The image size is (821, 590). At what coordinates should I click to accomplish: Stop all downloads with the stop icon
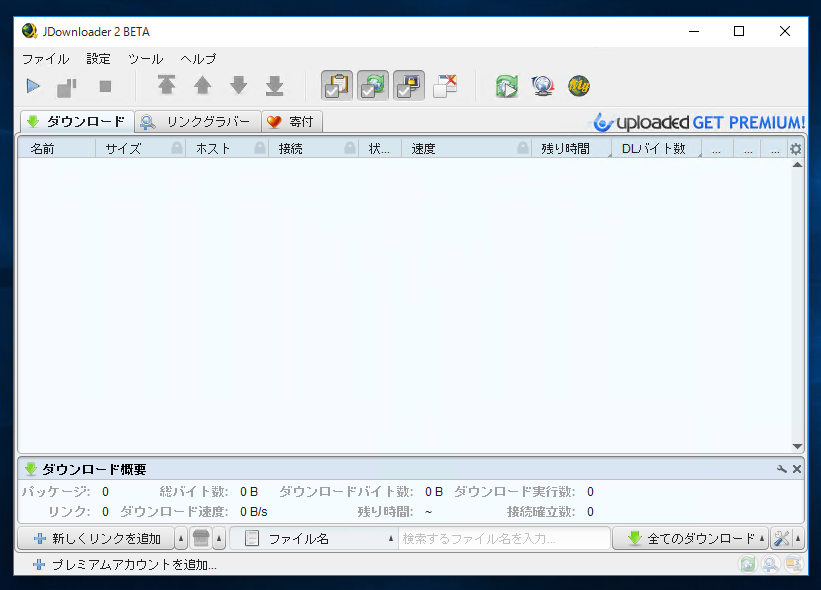pos(105,86)
